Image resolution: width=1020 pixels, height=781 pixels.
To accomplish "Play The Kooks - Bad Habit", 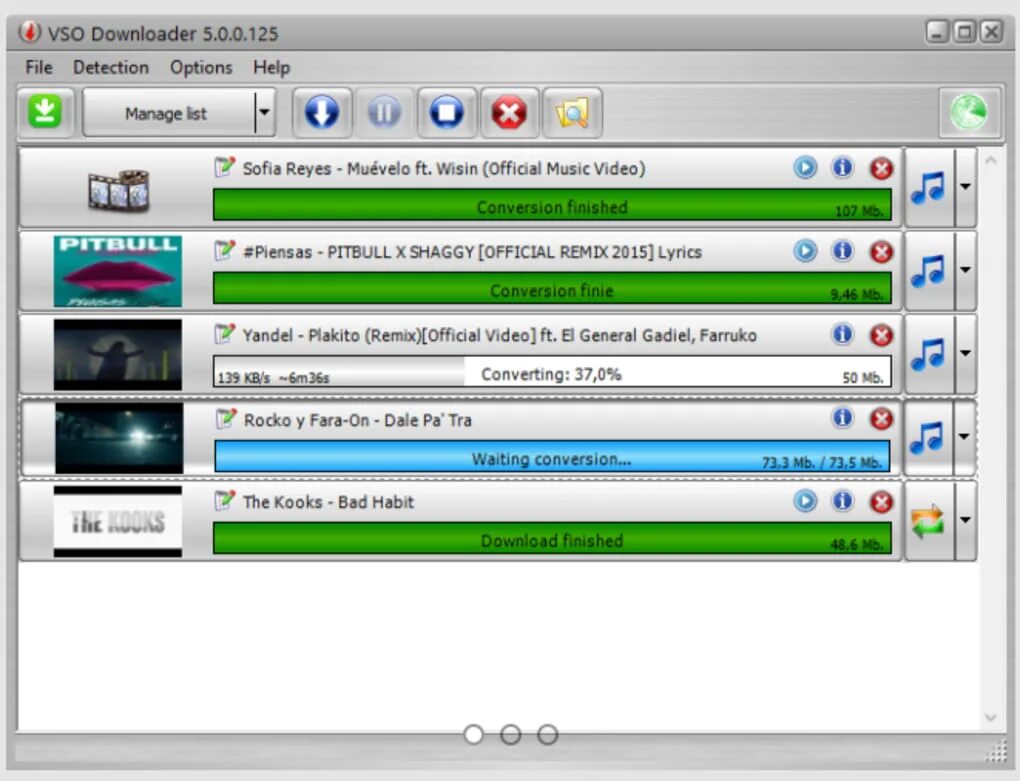I will 805,501.
